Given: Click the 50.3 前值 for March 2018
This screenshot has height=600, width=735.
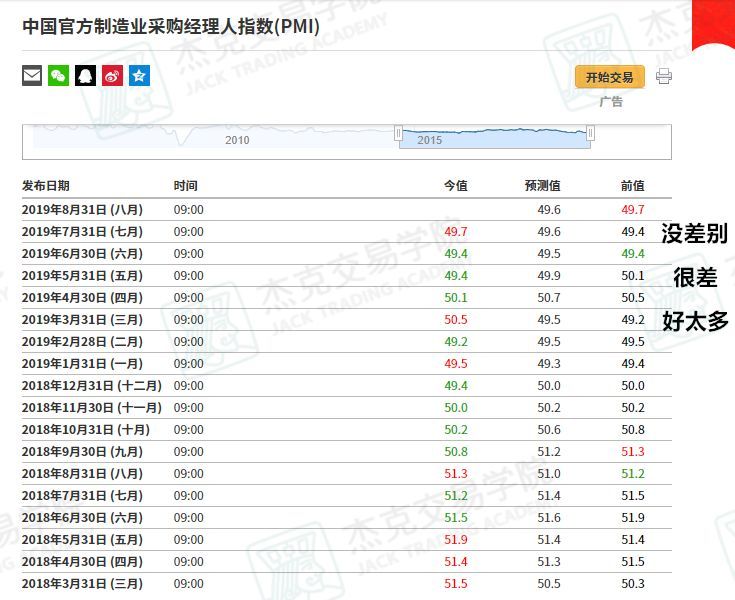Looking at the screenshot, I should pos(633,584).
